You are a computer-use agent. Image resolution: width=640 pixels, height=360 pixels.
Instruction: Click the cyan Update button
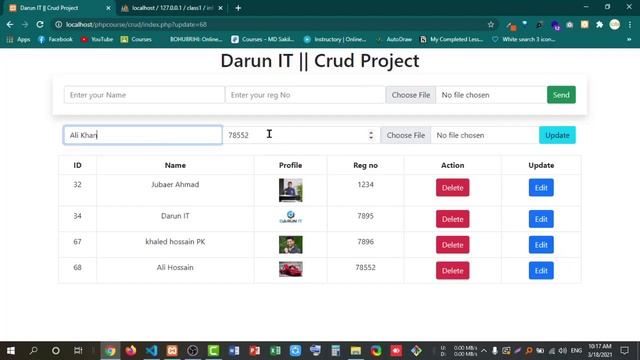point(557,135)
